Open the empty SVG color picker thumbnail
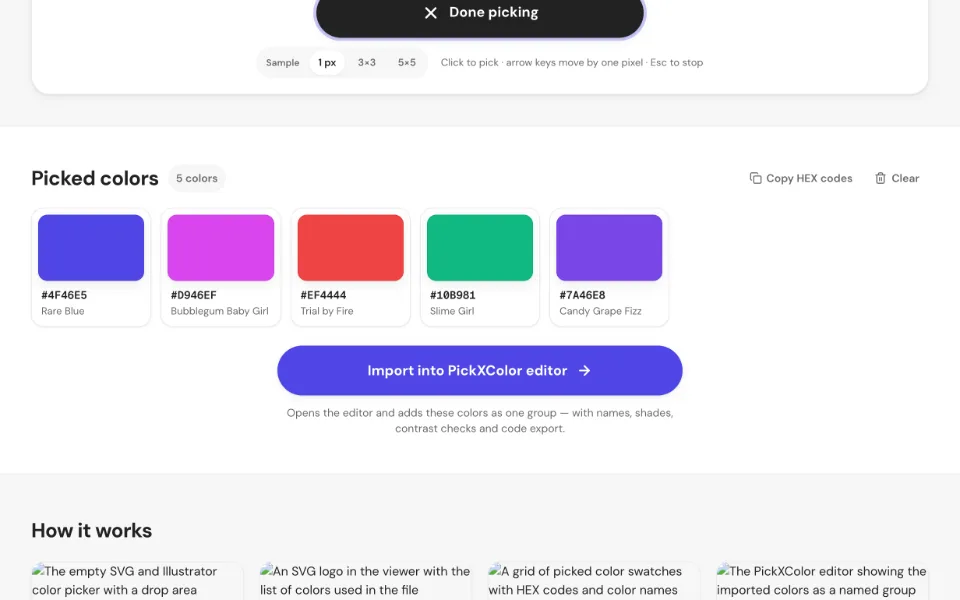 point(137,581)
